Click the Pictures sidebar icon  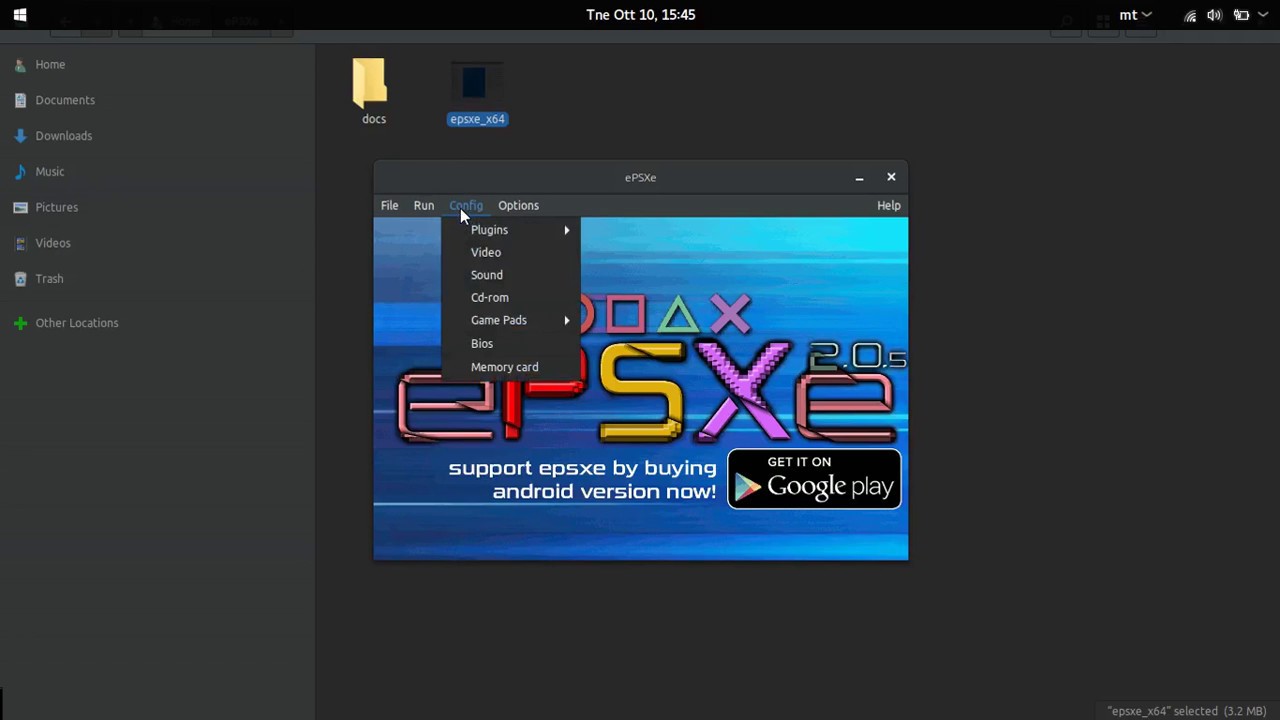tap(20, 207)
